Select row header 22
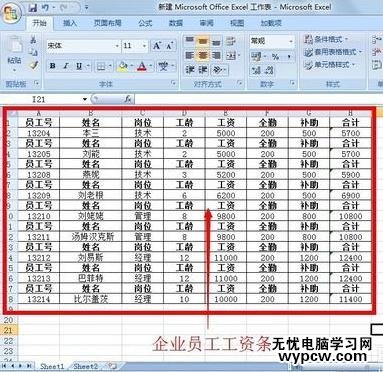Screen dimensions: 383x372 point(8,341)
